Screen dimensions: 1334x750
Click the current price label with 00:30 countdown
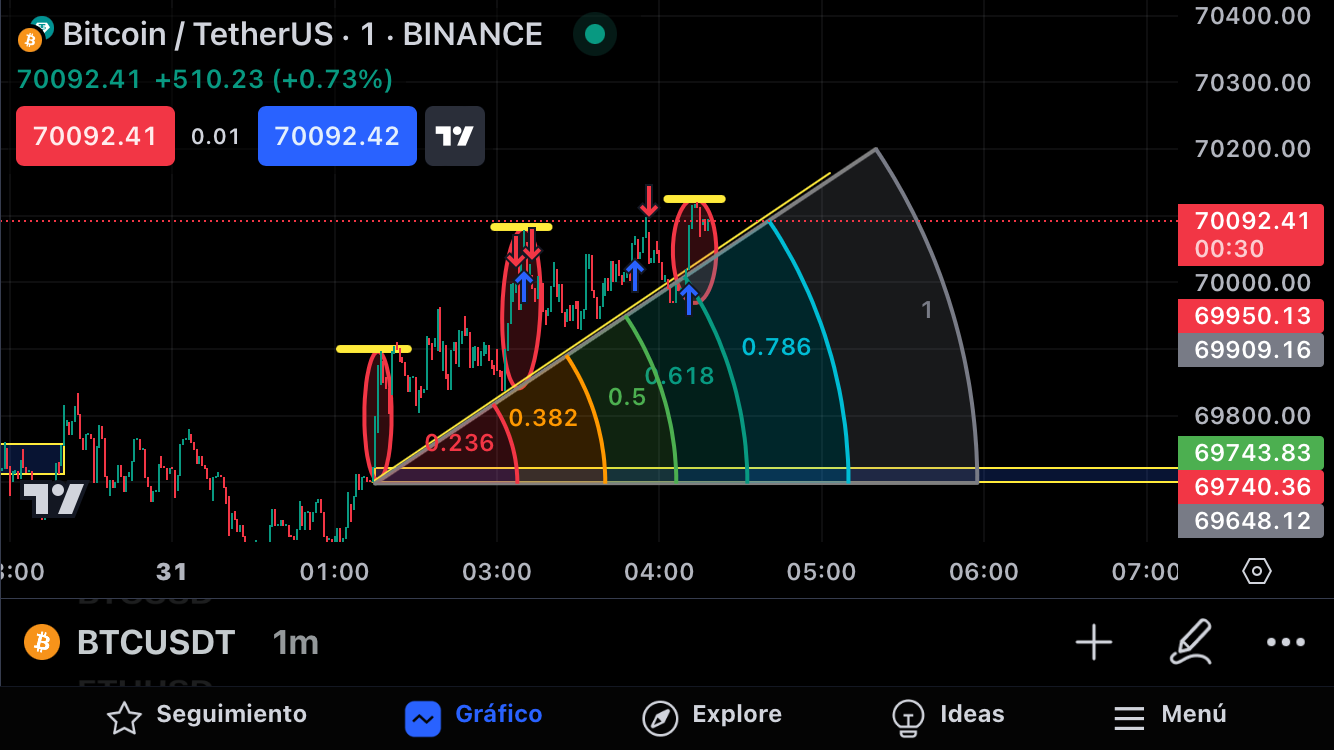1250,234
